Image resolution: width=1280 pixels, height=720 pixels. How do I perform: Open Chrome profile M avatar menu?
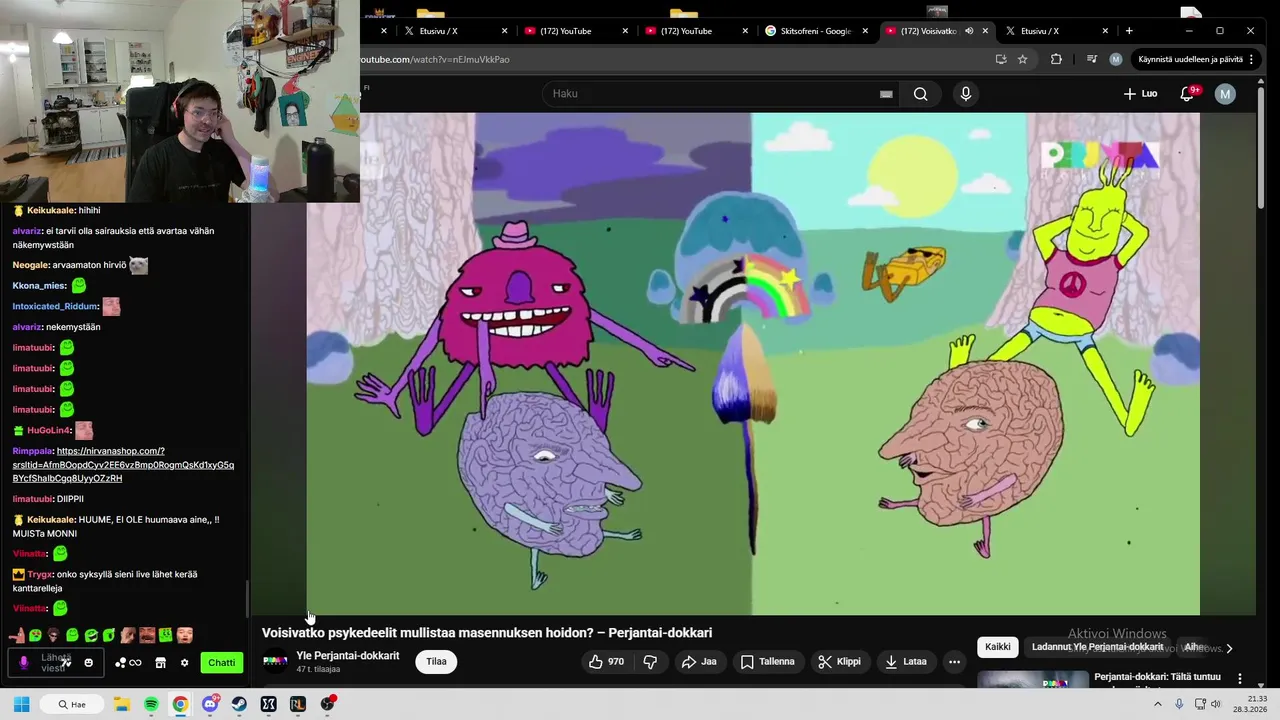[x=1116, y=59]
